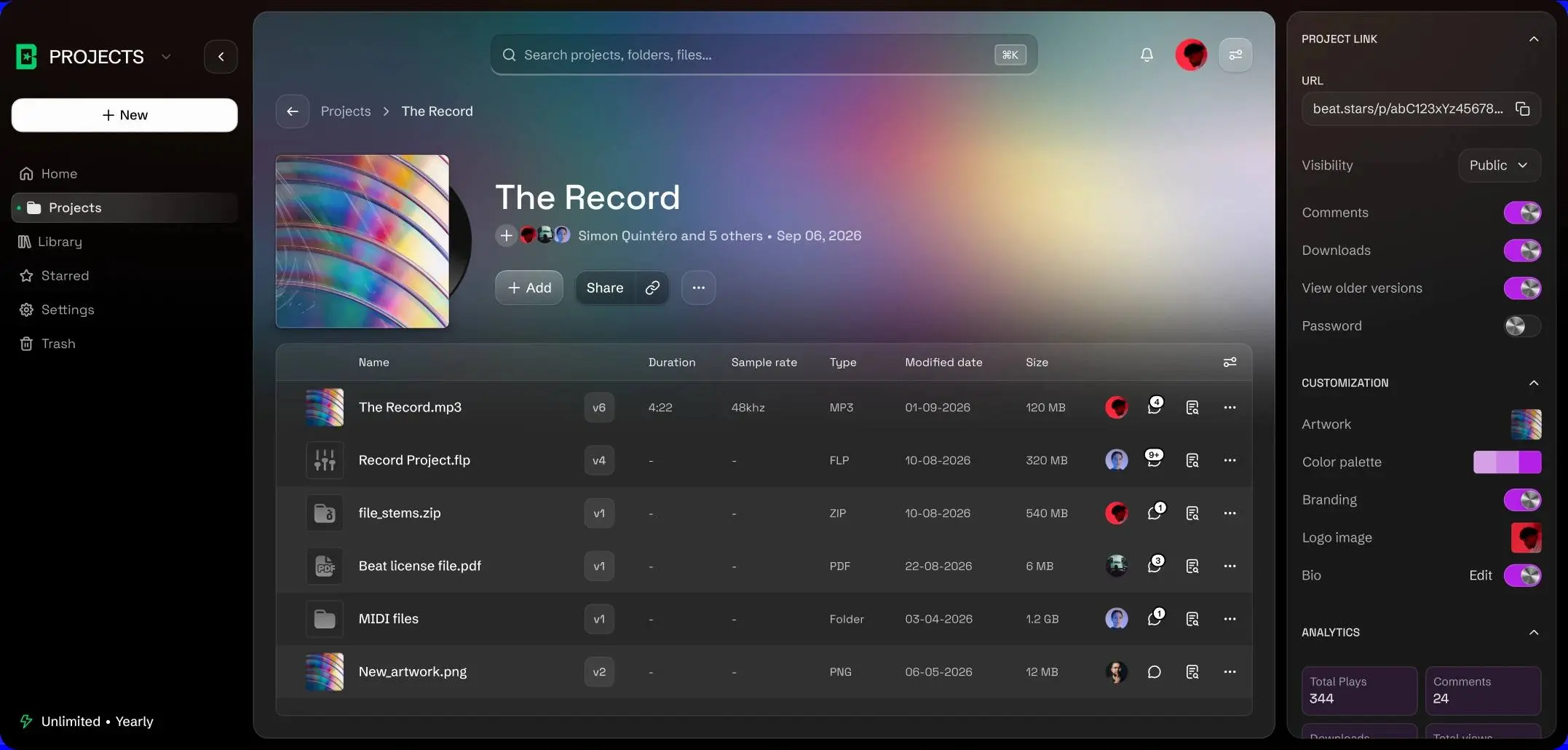This screenshot has width=1568, height=750.
Task: Switch off Branding toggle
Action: click(1522, 500)
